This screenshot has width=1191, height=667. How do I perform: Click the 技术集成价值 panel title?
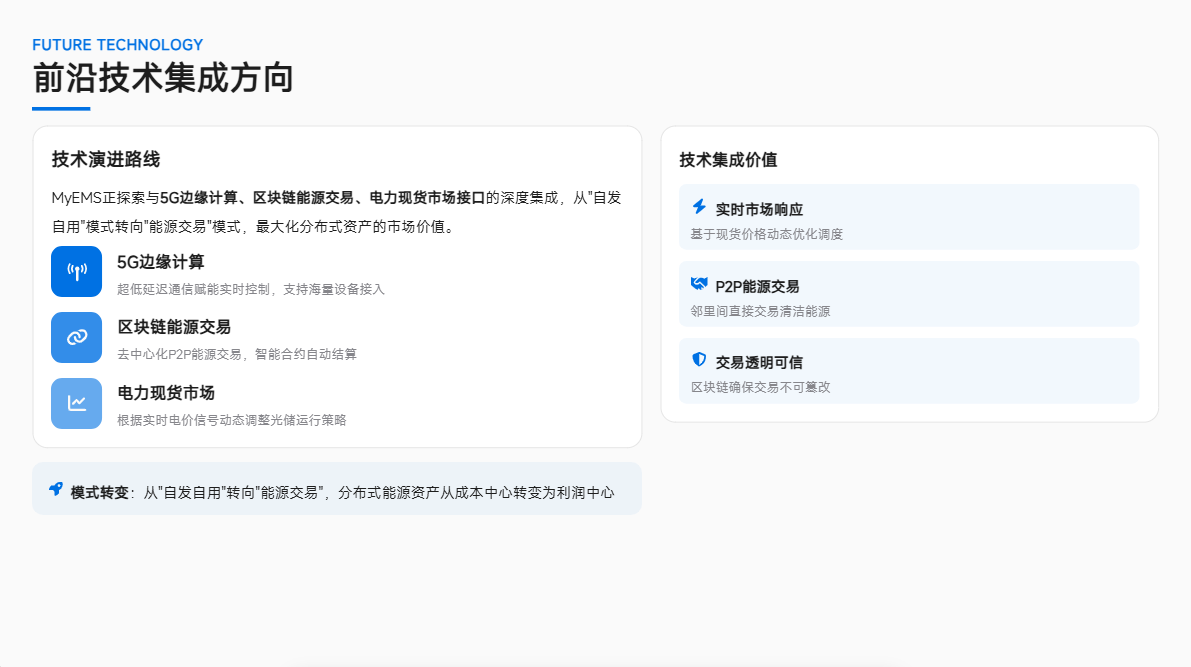tap(728, 160)
